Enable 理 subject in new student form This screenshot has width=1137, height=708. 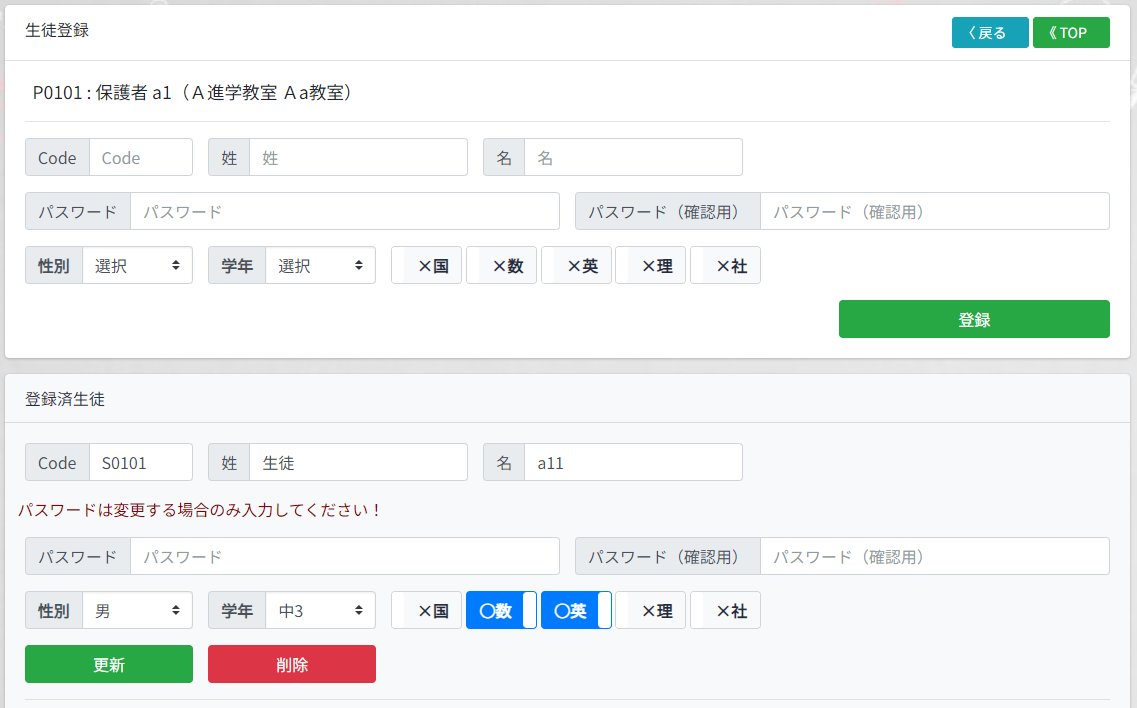click(x=651, y=266)
